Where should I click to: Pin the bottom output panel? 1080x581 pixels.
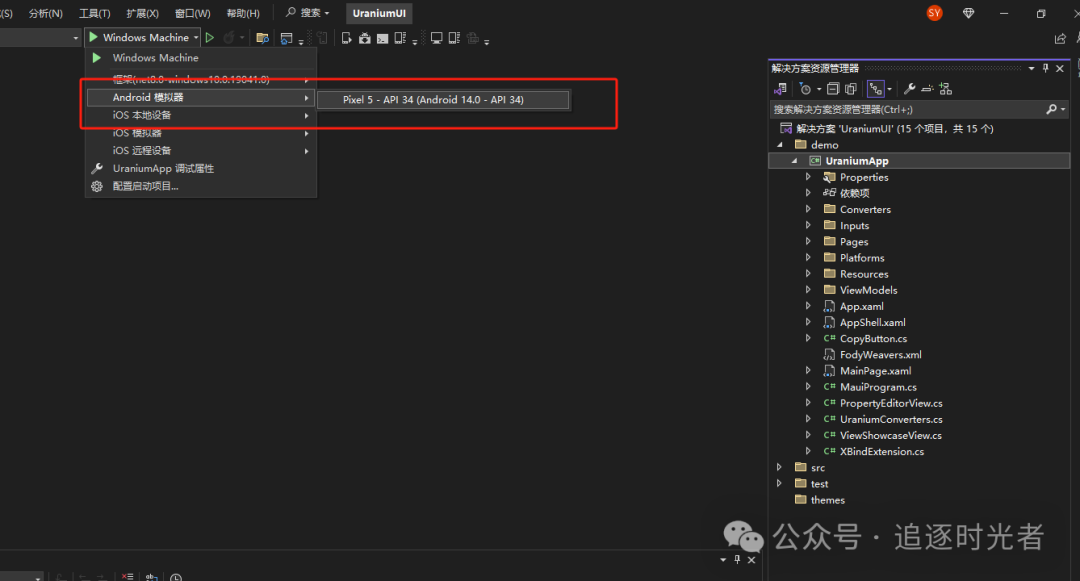[x=737, y=560]
